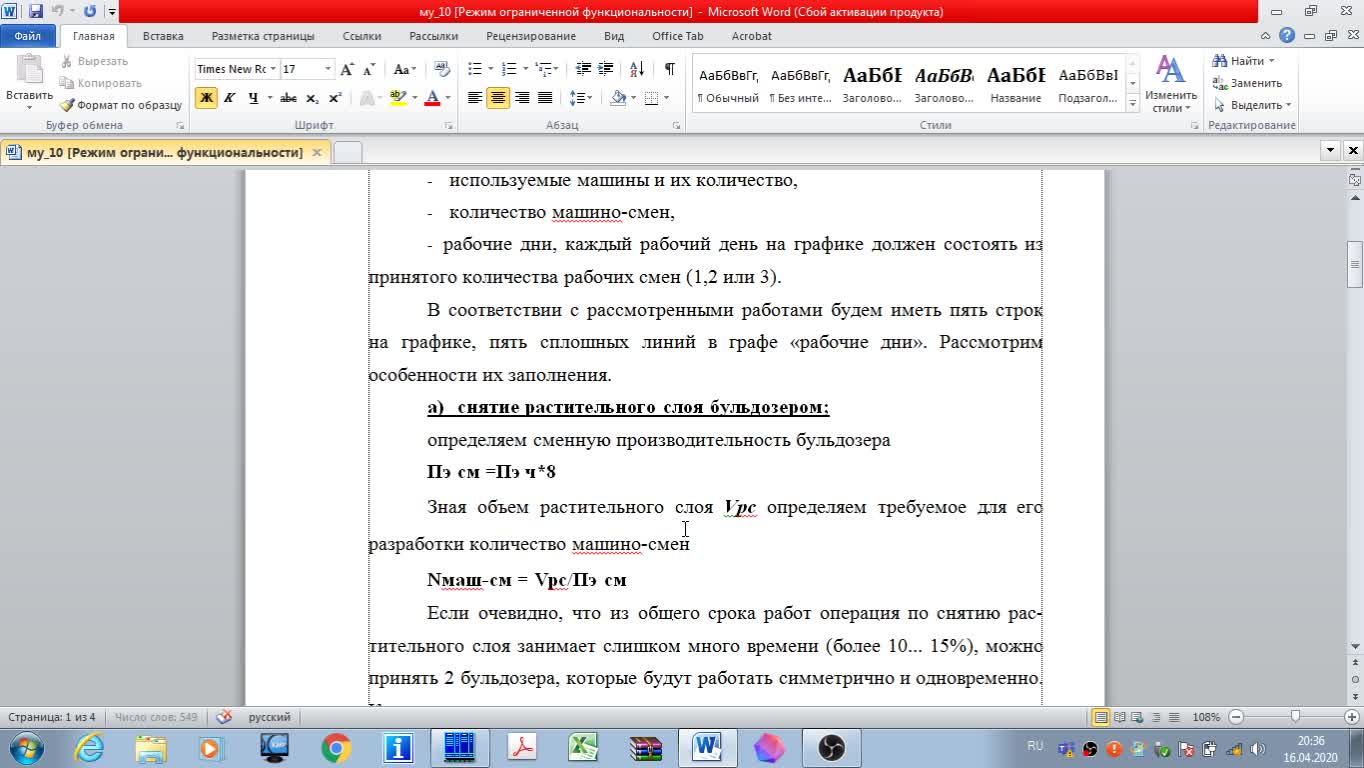
Task: Toggle italic formatting (К)
Action: point(230,98)
